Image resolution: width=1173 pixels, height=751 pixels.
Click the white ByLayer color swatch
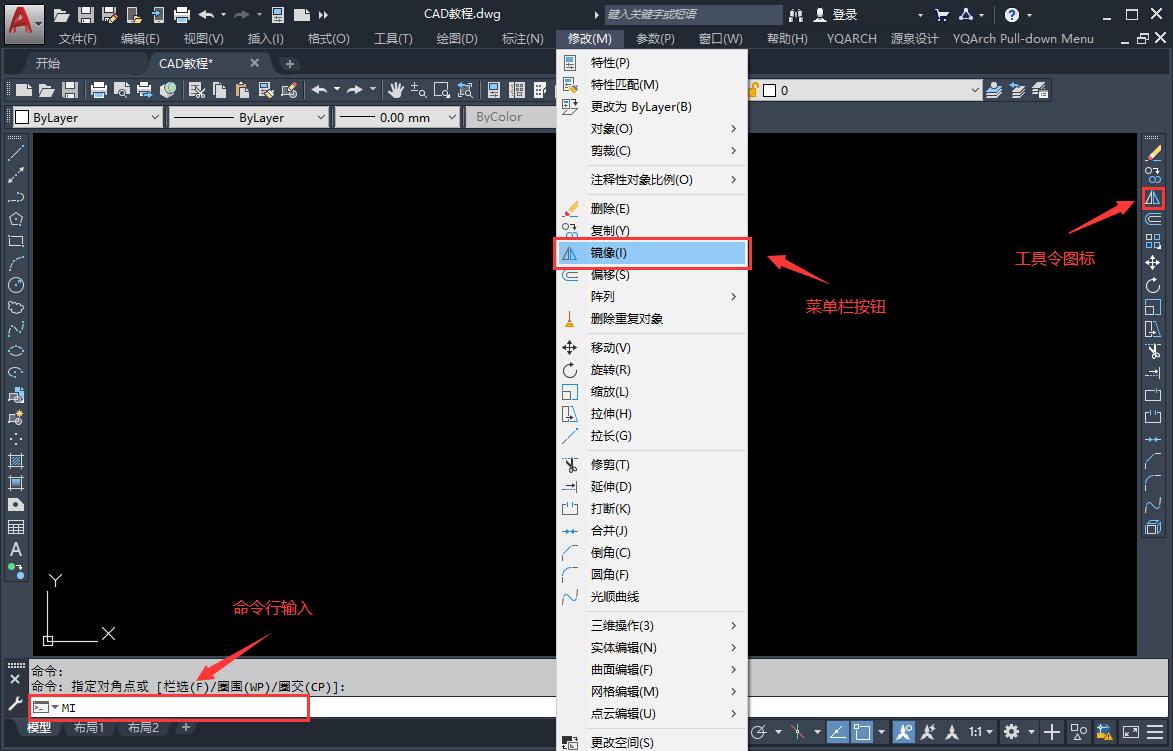(x=22, y=117)
